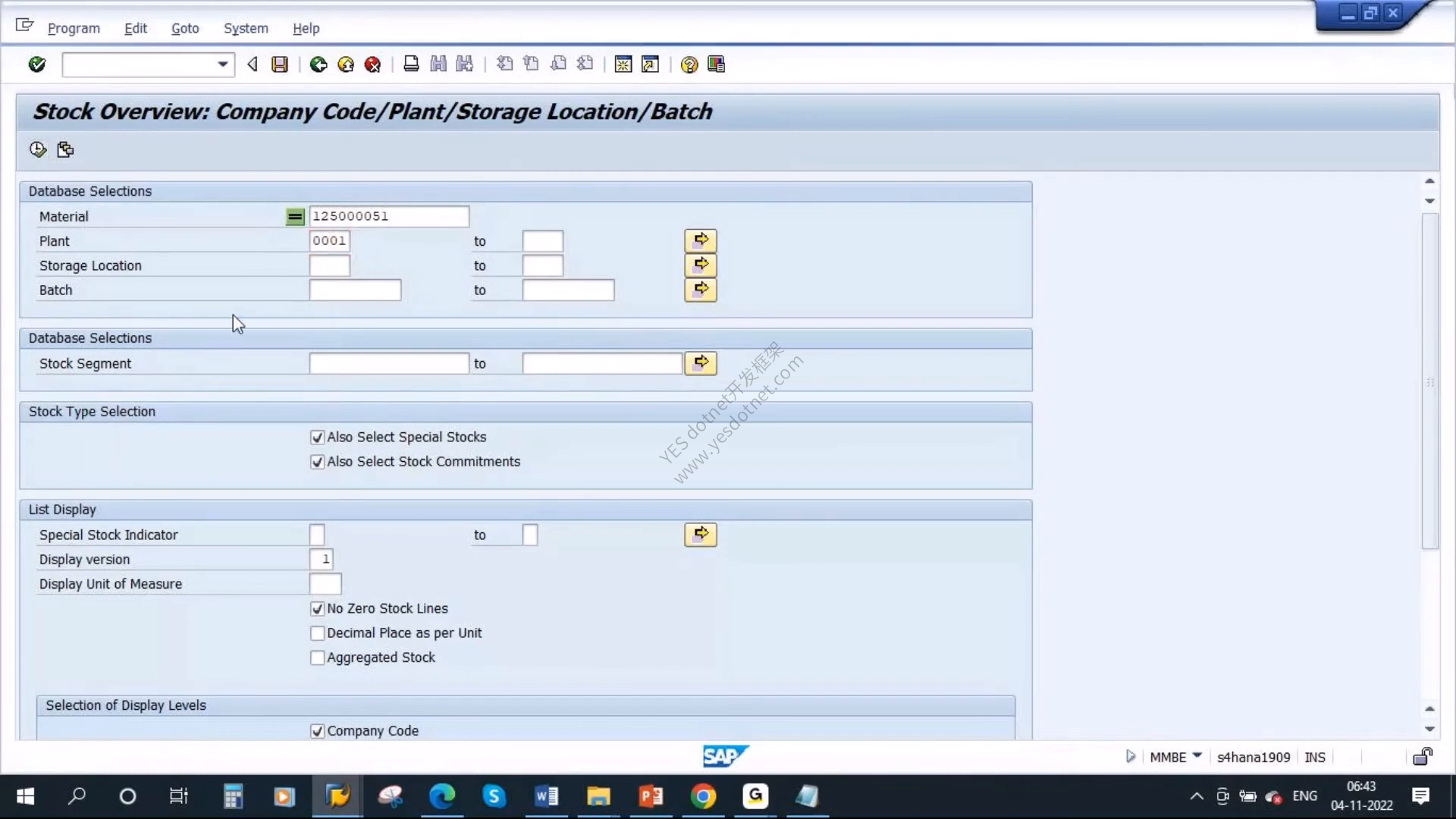Viewport: 1456px width, 819px height.
Task: Click the green equals selection option icon
Action: click(295, 217)
